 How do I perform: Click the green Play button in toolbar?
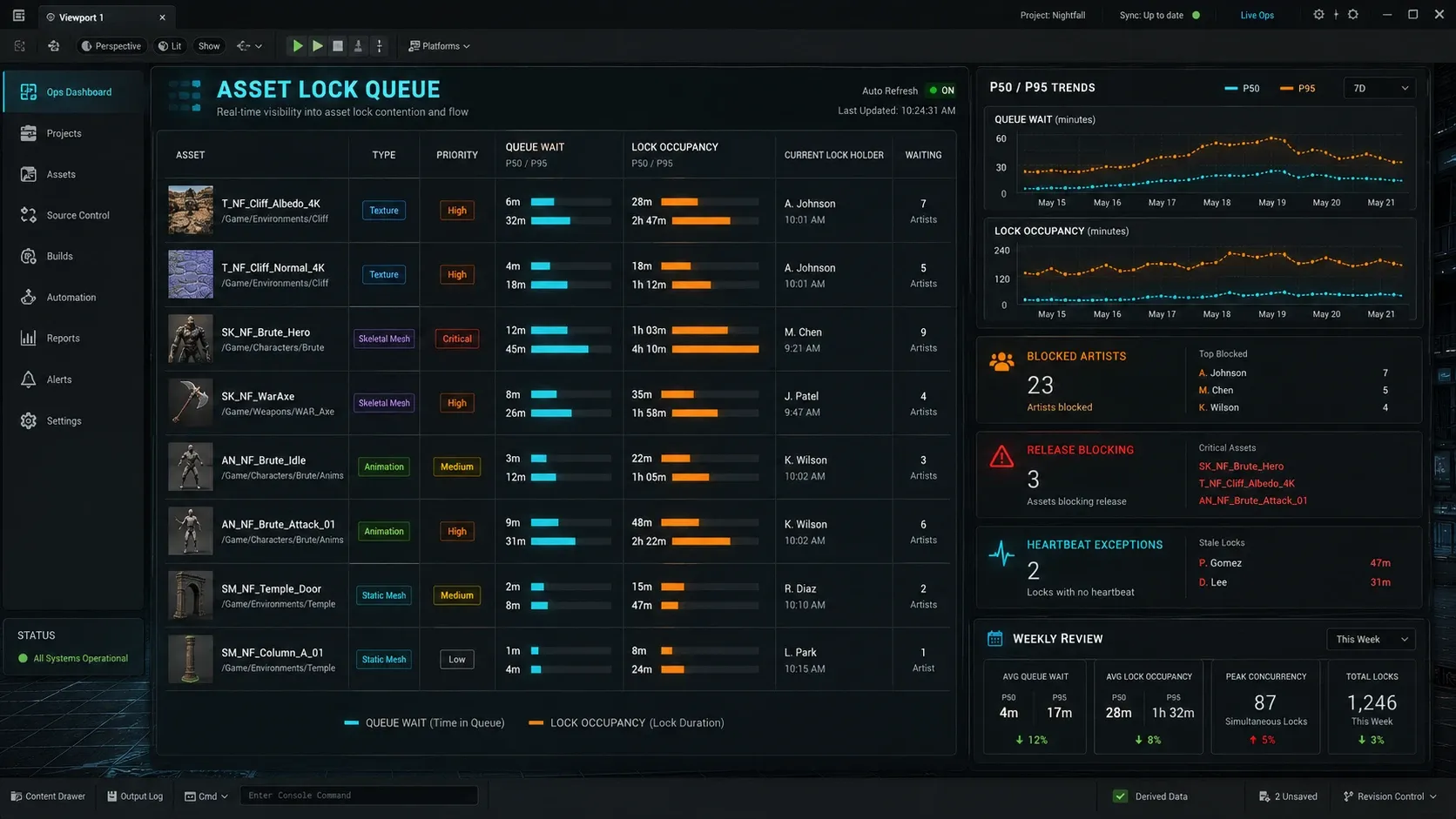click(297, 46)
